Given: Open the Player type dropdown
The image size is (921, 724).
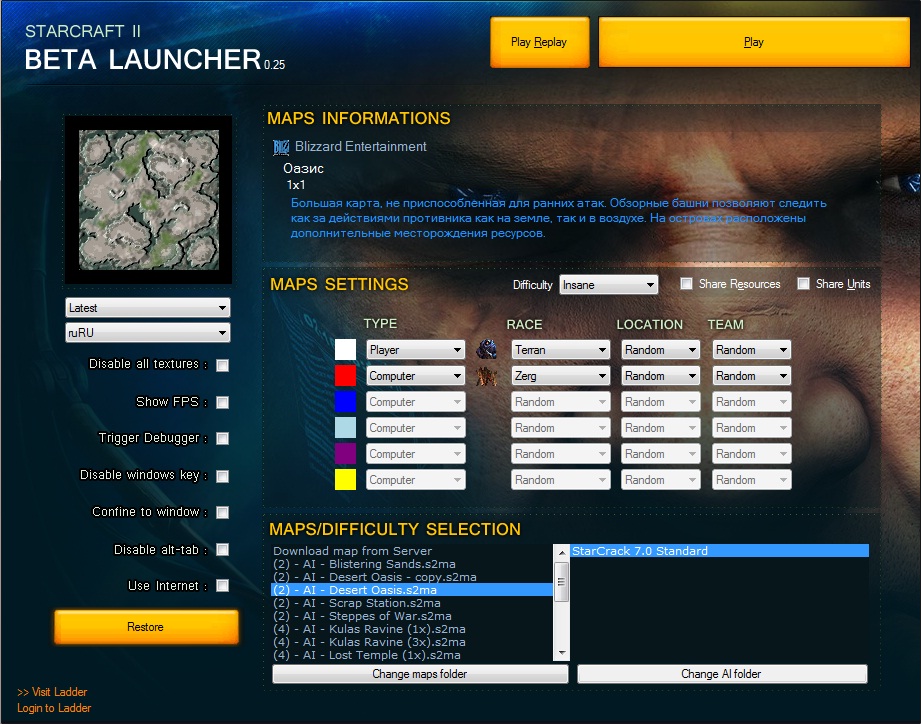Looking at the screenshot, I should coord(415,350).
